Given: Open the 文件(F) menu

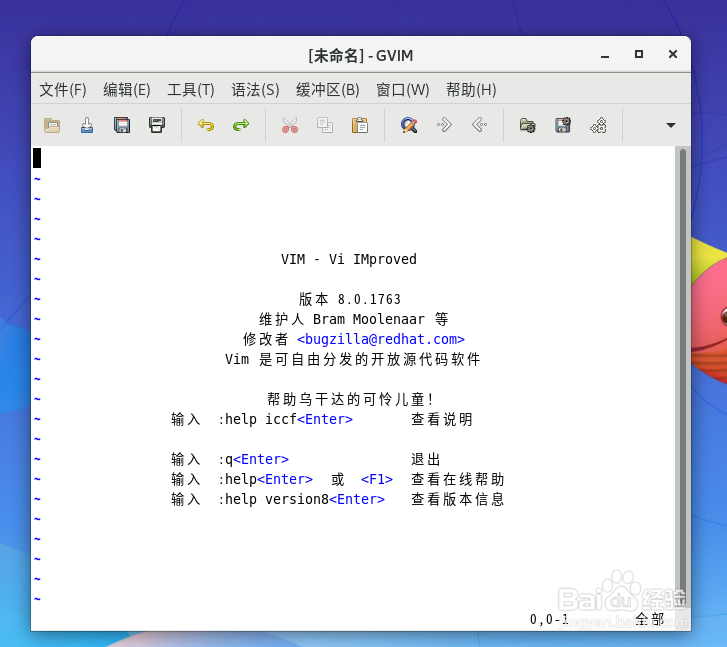Looking at the screenshot, I should pos(63,90).
